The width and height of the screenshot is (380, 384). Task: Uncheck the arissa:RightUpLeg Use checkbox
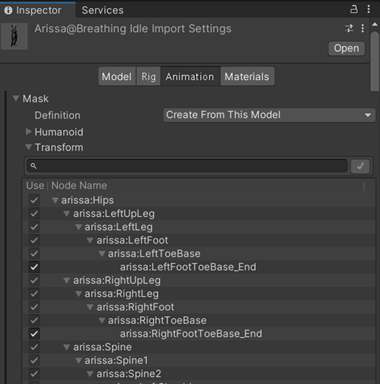(34, 280)
